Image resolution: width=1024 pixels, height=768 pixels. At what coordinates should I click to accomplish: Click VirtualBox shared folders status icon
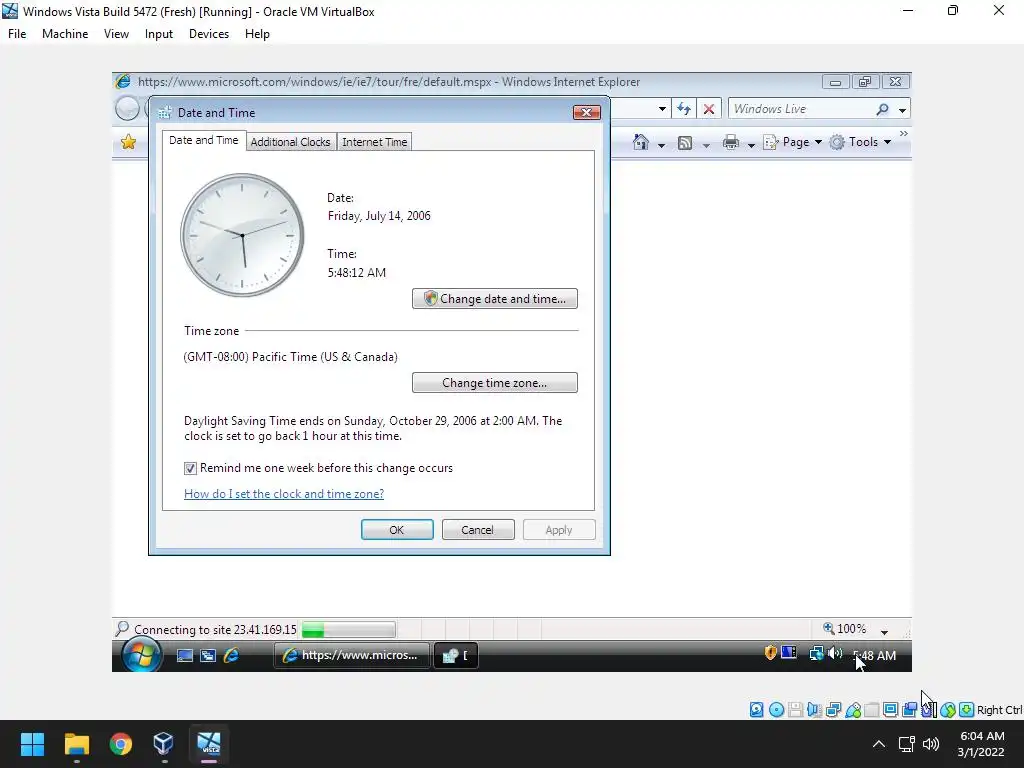(872, 710)
